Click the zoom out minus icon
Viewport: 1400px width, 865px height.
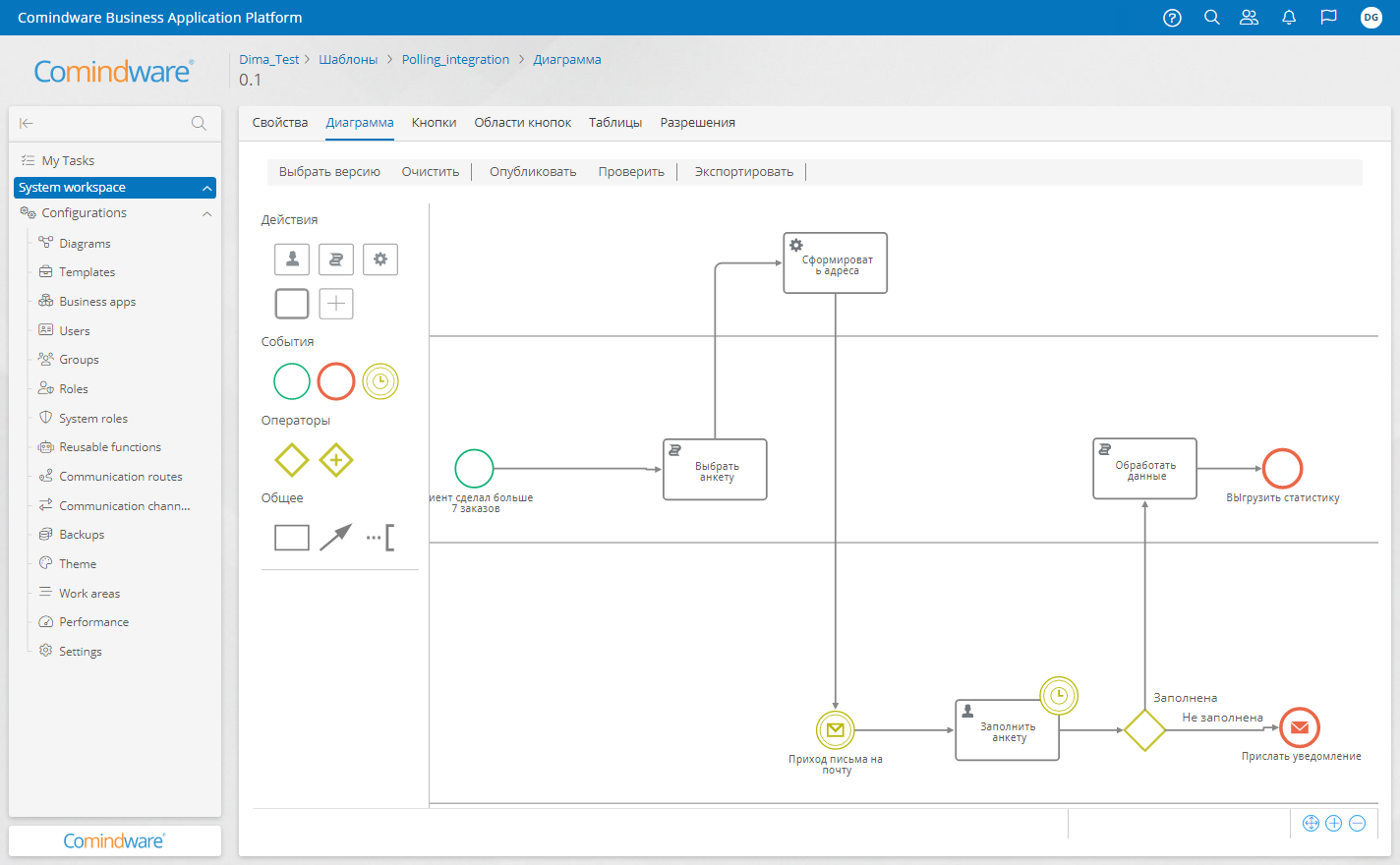tap(1358, 824)
